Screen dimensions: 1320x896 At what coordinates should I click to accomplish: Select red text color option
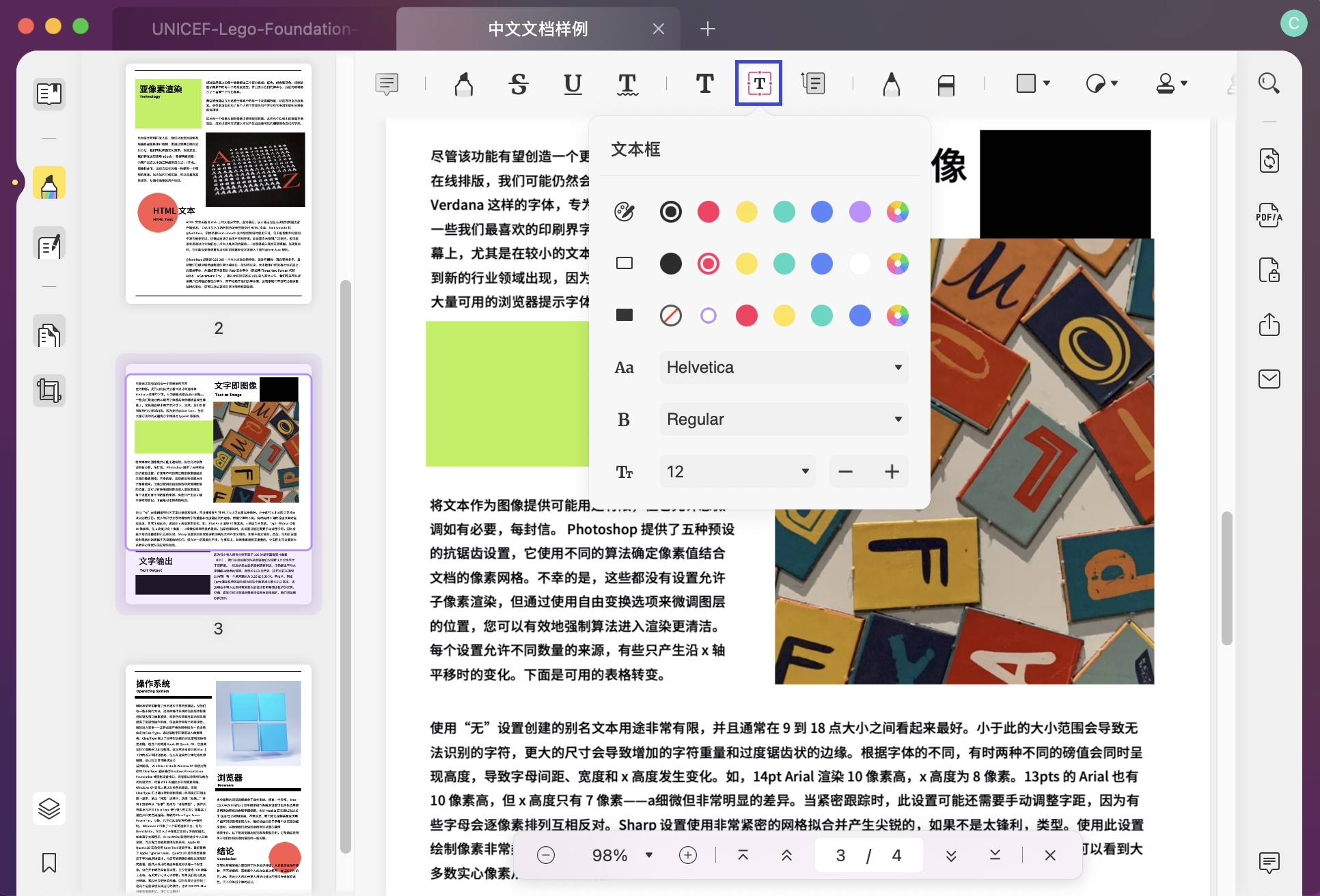[709, 212]
